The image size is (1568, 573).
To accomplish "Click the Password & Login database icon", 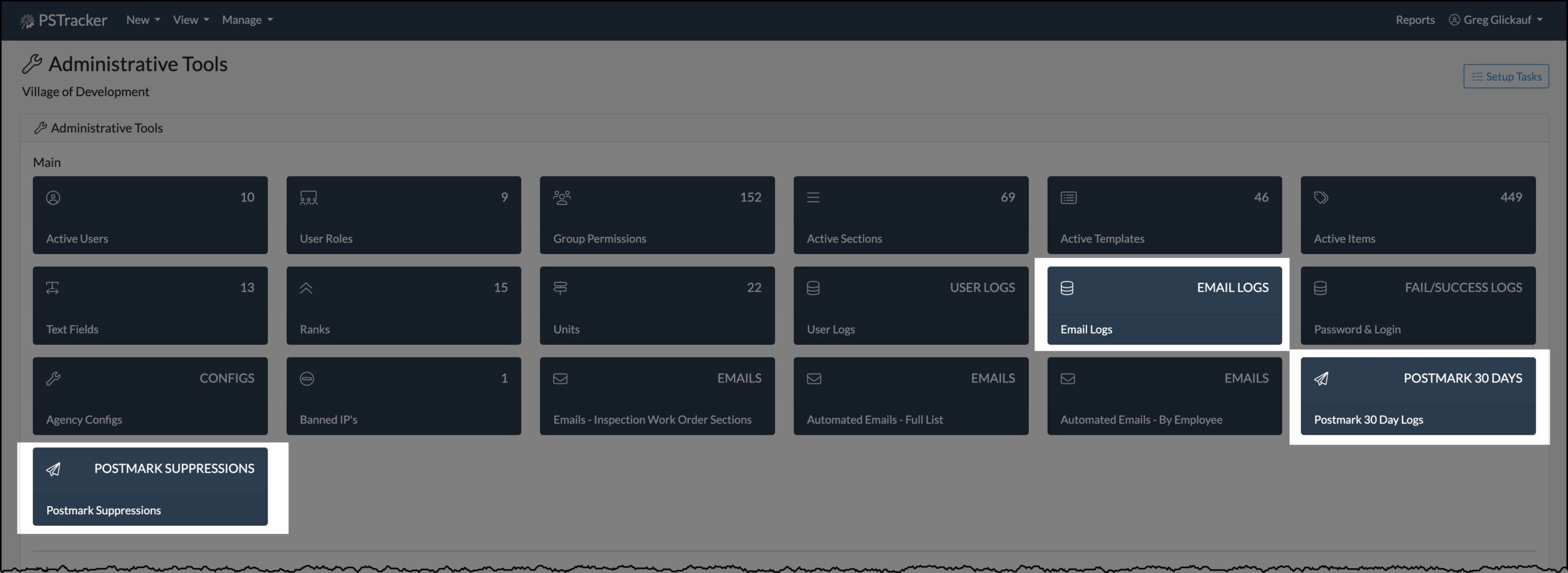I will coord(1320,288).
